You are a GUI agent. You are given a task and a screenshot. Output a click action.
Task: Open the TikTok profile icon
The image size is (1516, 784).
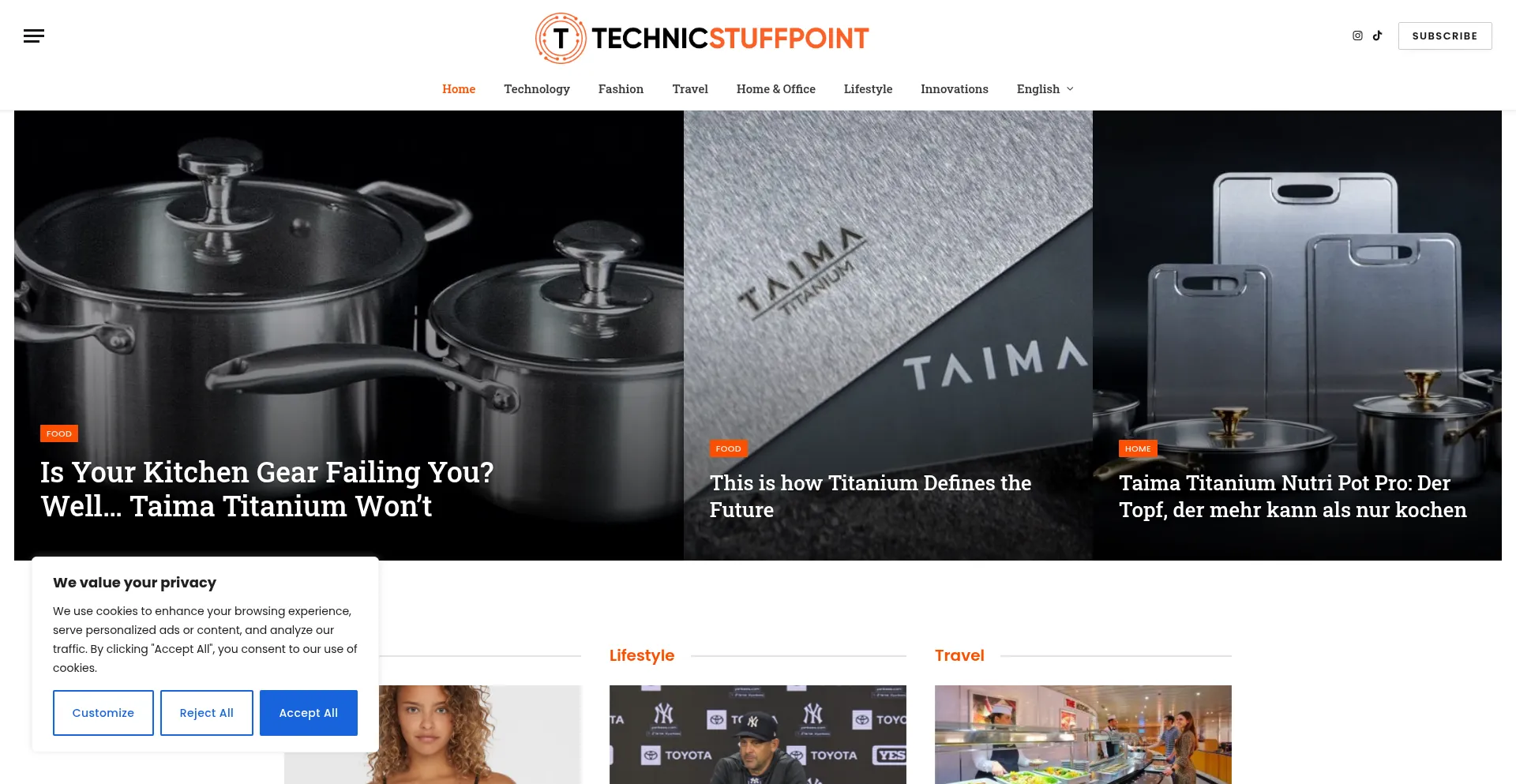click(x=1378, y=36)
